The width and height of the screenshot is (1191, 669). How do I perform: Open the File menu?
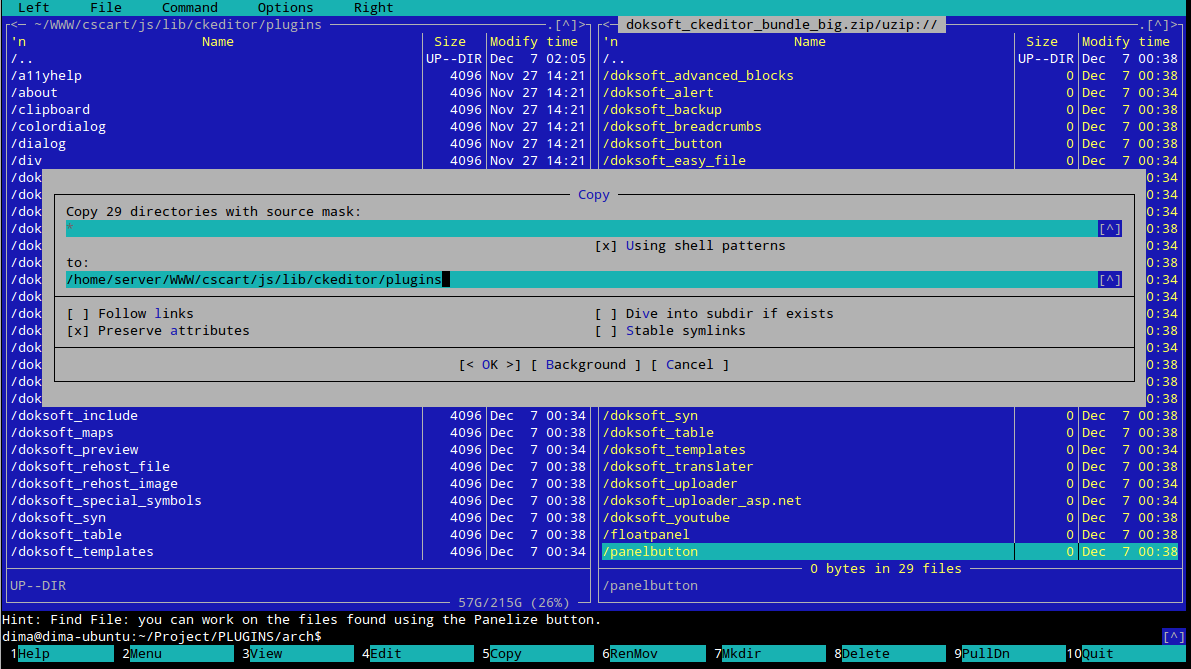tap(106, 8)
